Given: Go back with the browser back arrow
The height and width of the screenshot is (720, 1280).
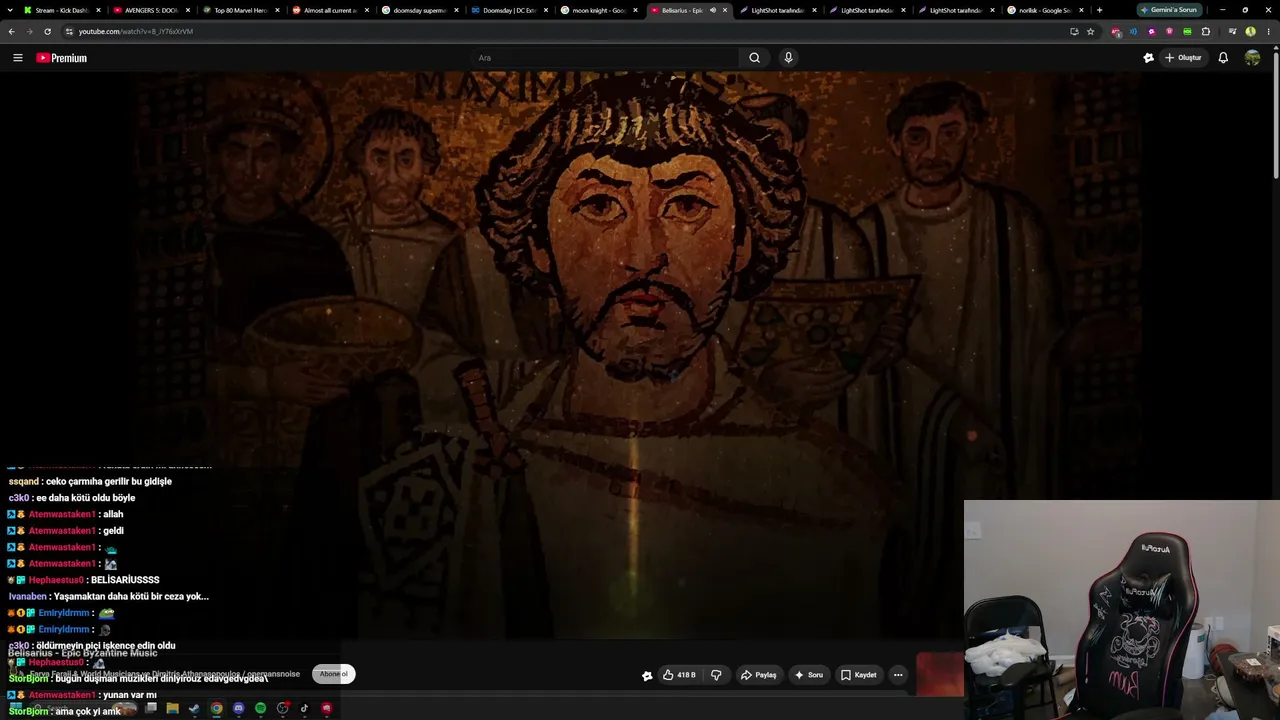Looking at the screenshot, I should [x=11, y=31].
